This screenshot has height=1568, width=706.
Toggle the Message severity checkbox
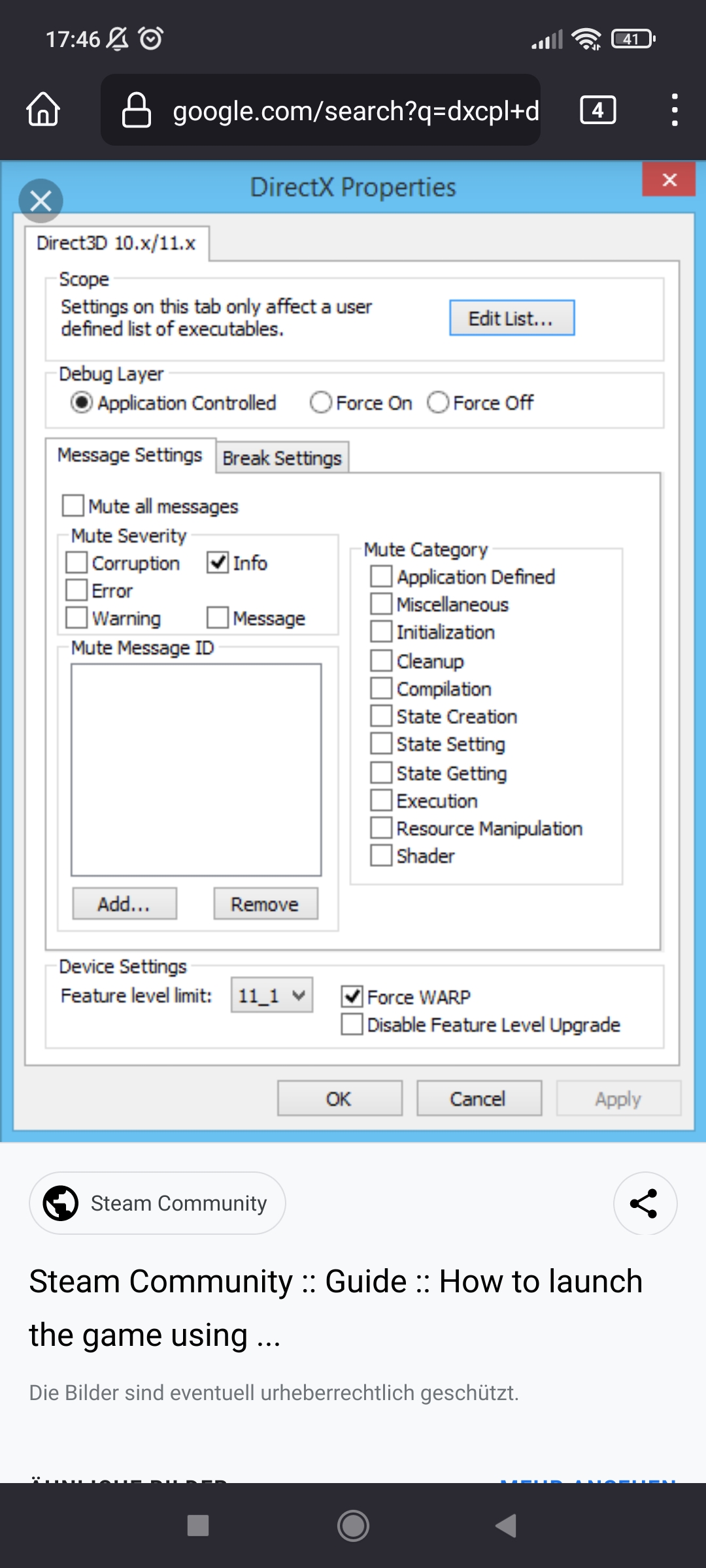218,617
